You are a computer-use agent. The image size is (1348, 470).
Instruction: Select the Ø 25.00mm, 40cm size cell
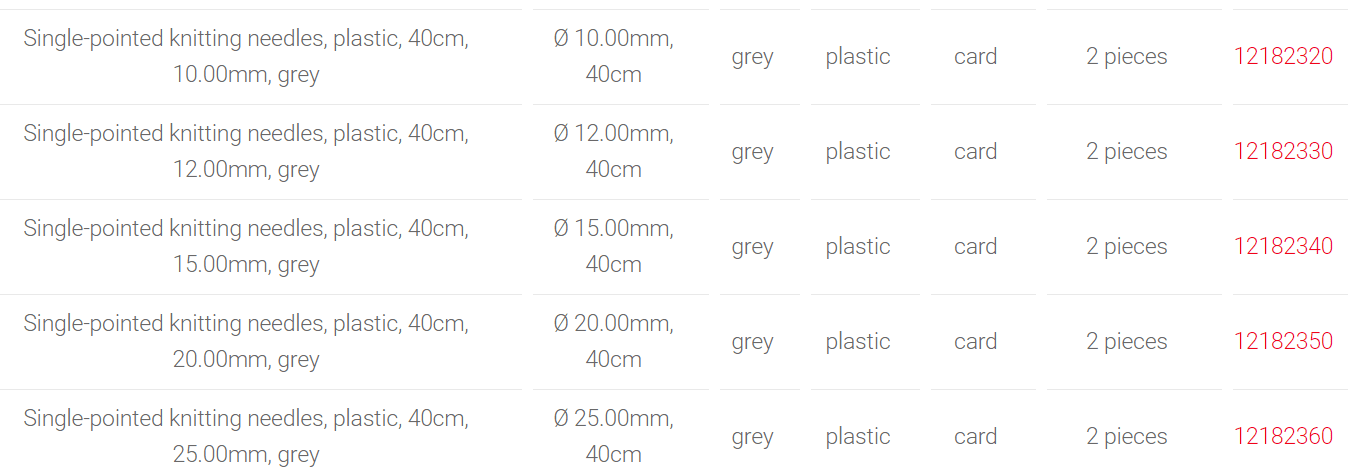point(613,437)
